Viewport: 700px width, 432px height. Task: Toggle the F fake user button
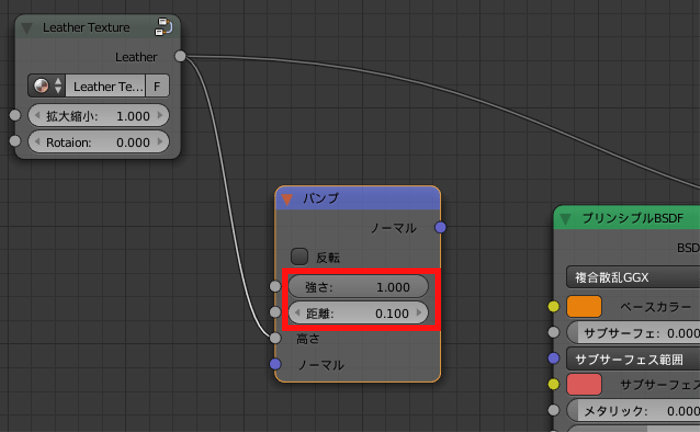tap(157, 86)
